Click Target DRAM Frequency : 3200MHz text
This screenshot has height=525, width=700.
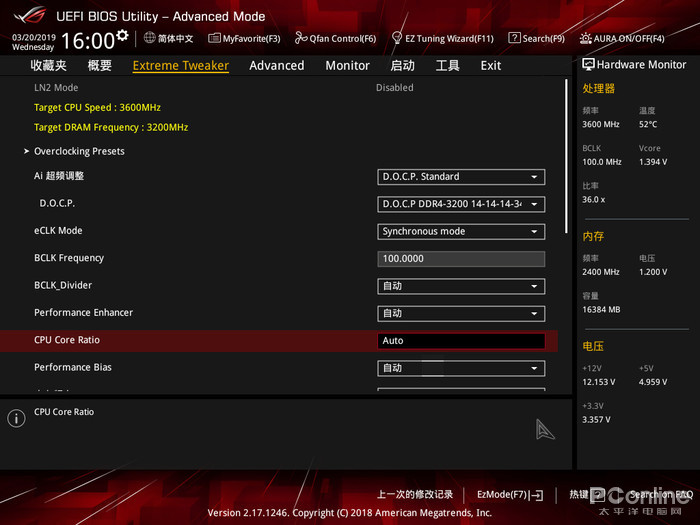[x=111, y=127]
